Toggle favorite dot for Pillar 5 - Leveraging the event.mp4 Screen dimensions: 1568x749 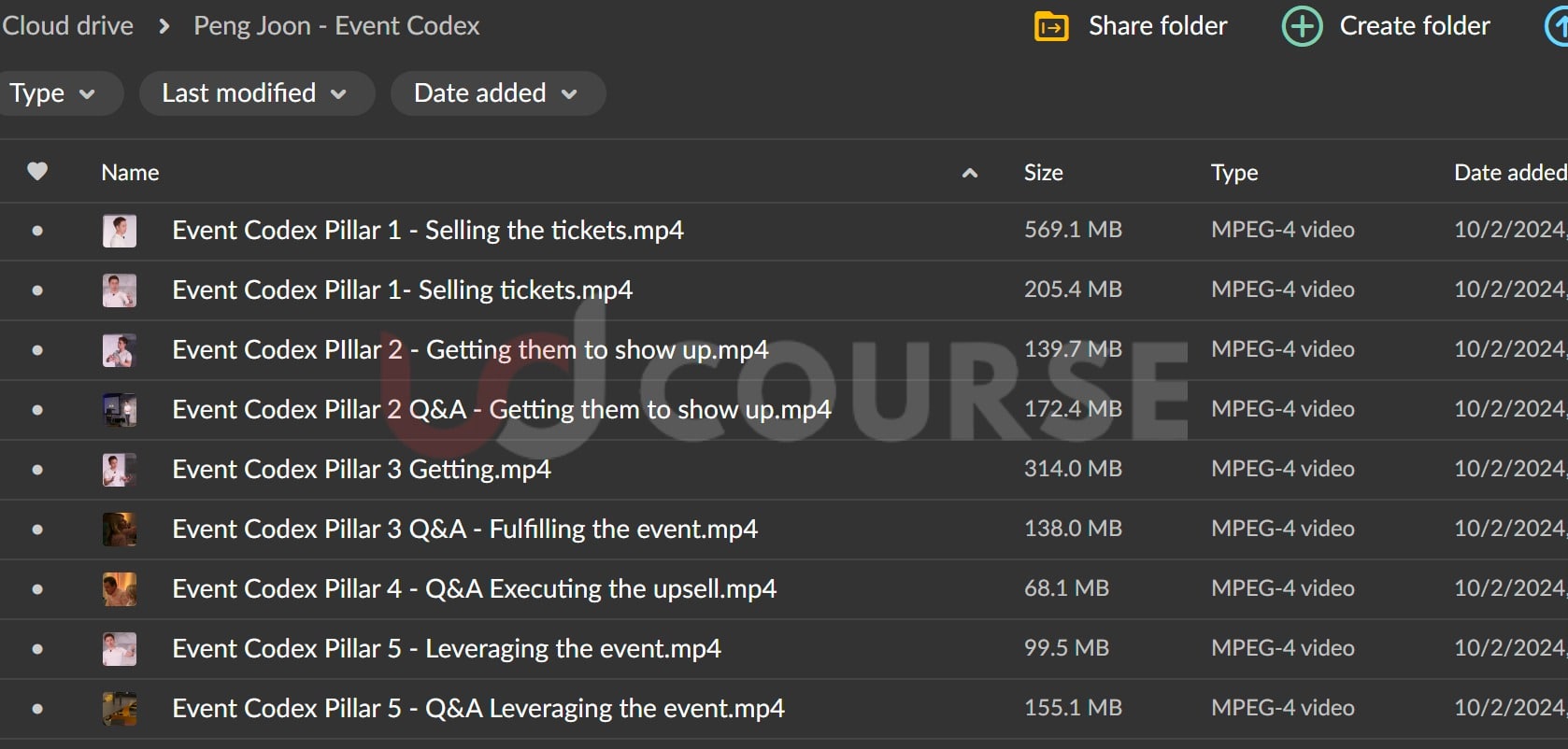(x=37, y=649)
